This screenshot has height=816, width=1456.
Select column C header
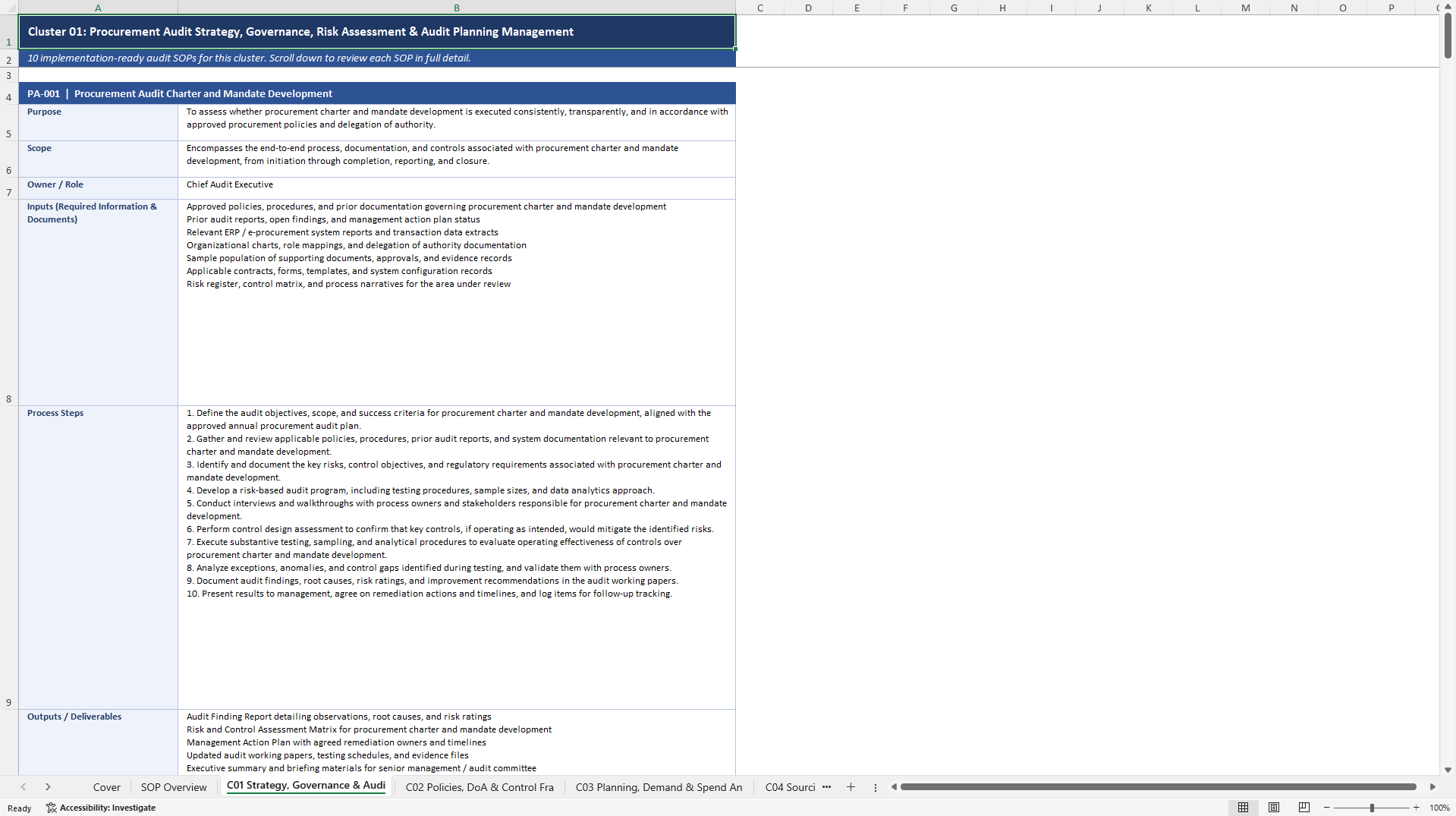pyautogui.click(x=759, y=8)
